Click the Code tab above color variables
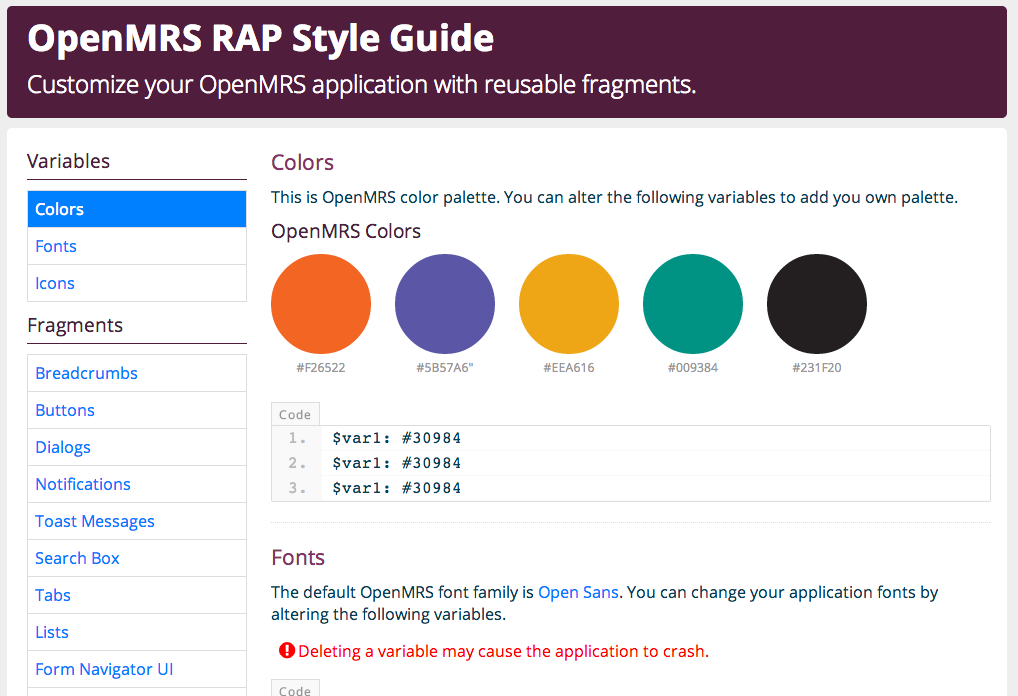1018x696 pixels. 295,414
